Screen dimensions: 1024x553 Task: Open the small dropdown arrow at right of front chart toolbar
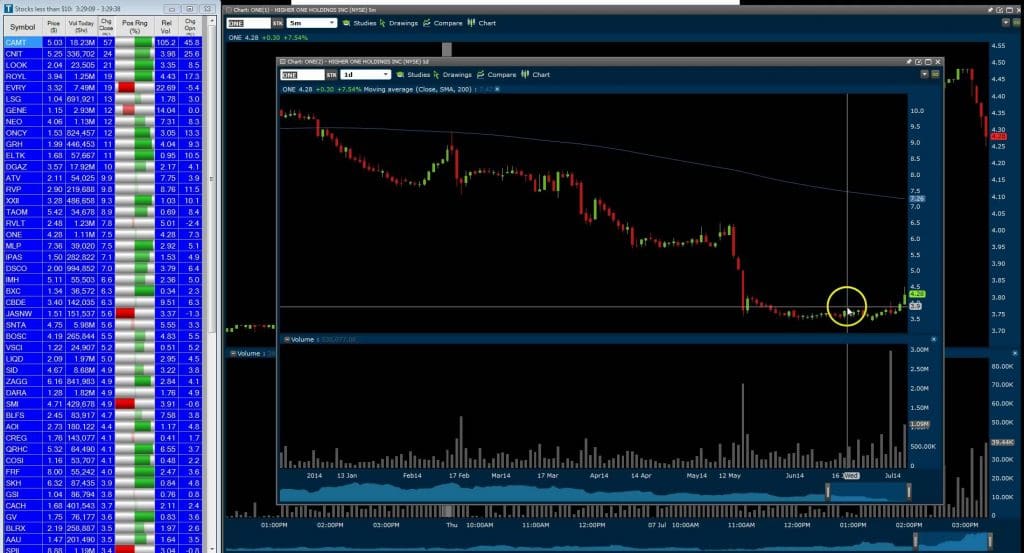point(924,74)
